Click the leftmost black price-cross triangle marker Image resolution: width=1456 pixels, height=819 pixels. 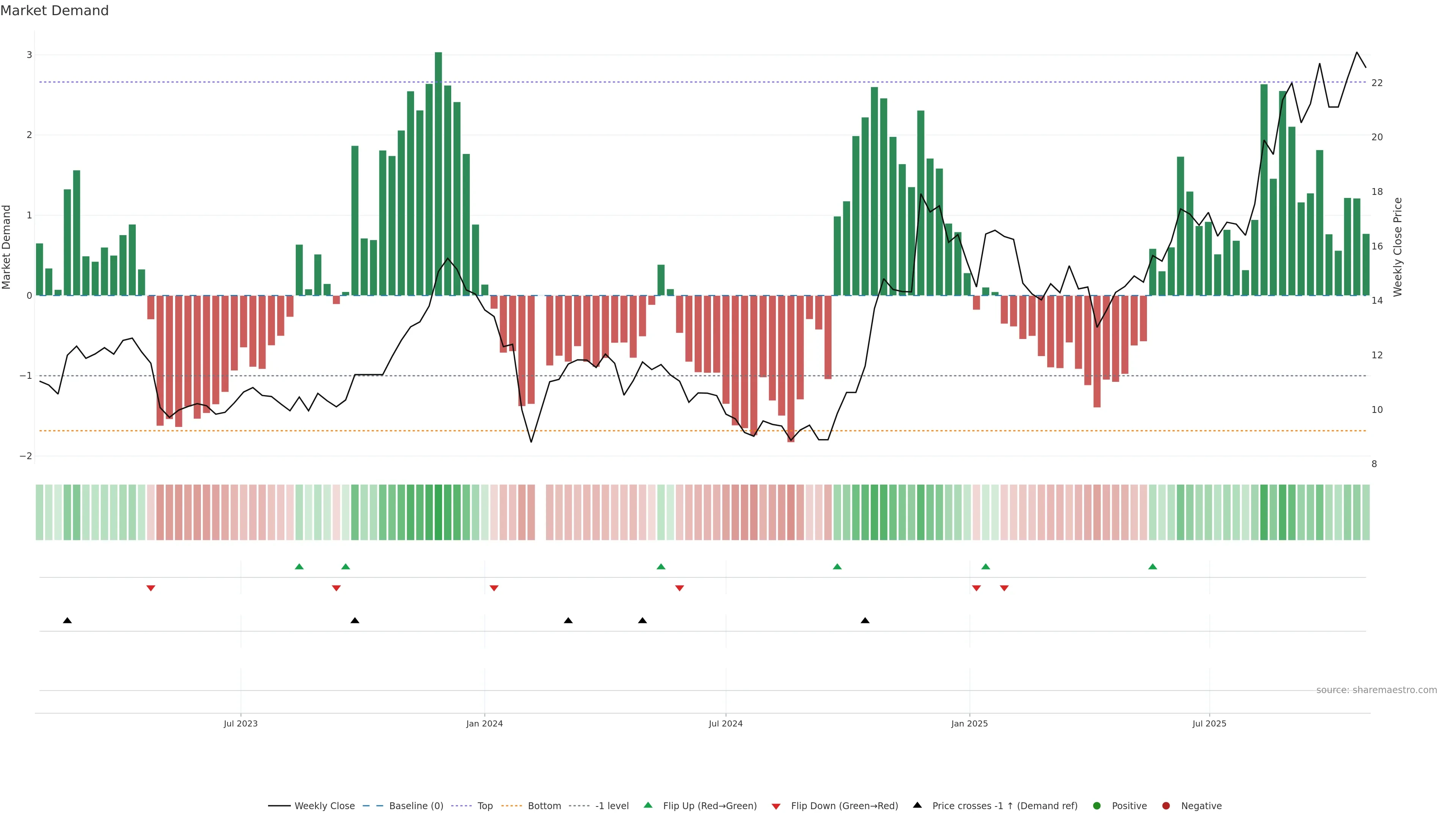click(x=67, y=621)
